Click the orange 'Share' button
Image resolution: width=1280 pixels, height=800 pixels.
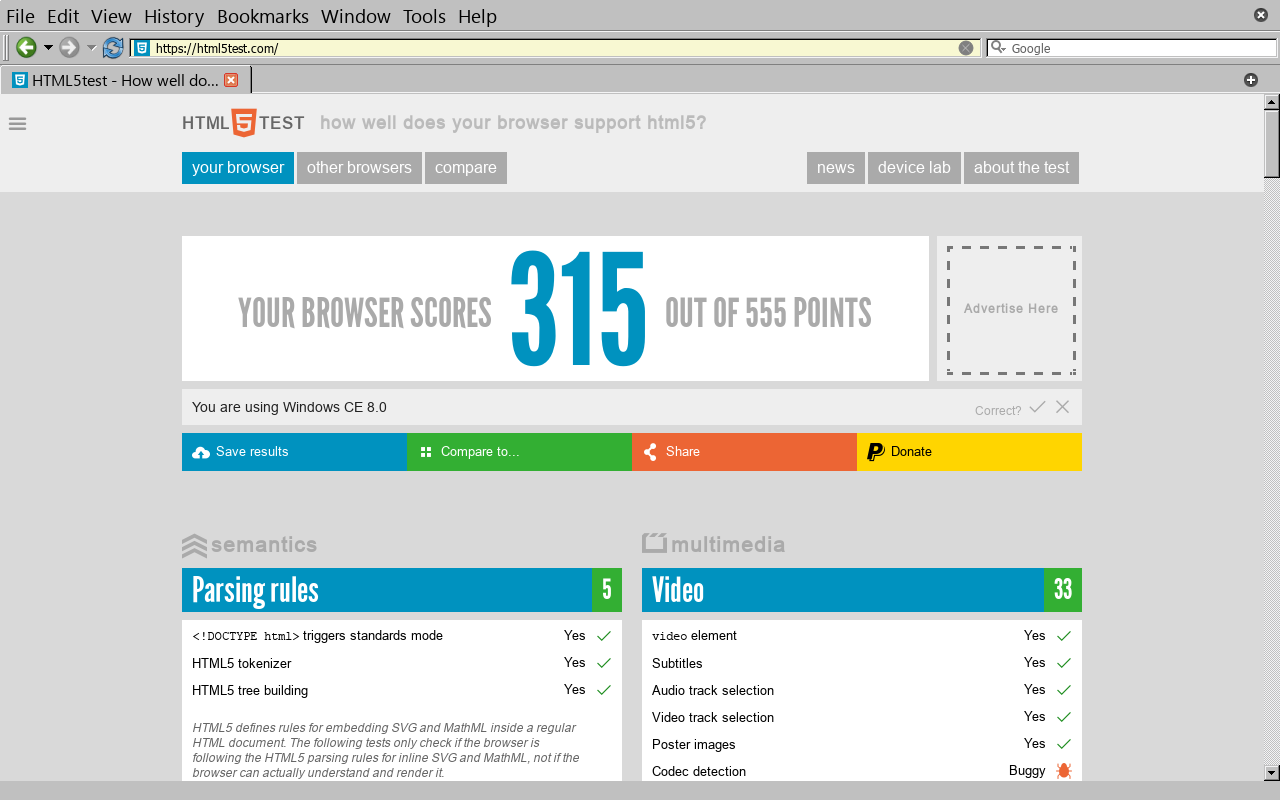tap(744, 452)
